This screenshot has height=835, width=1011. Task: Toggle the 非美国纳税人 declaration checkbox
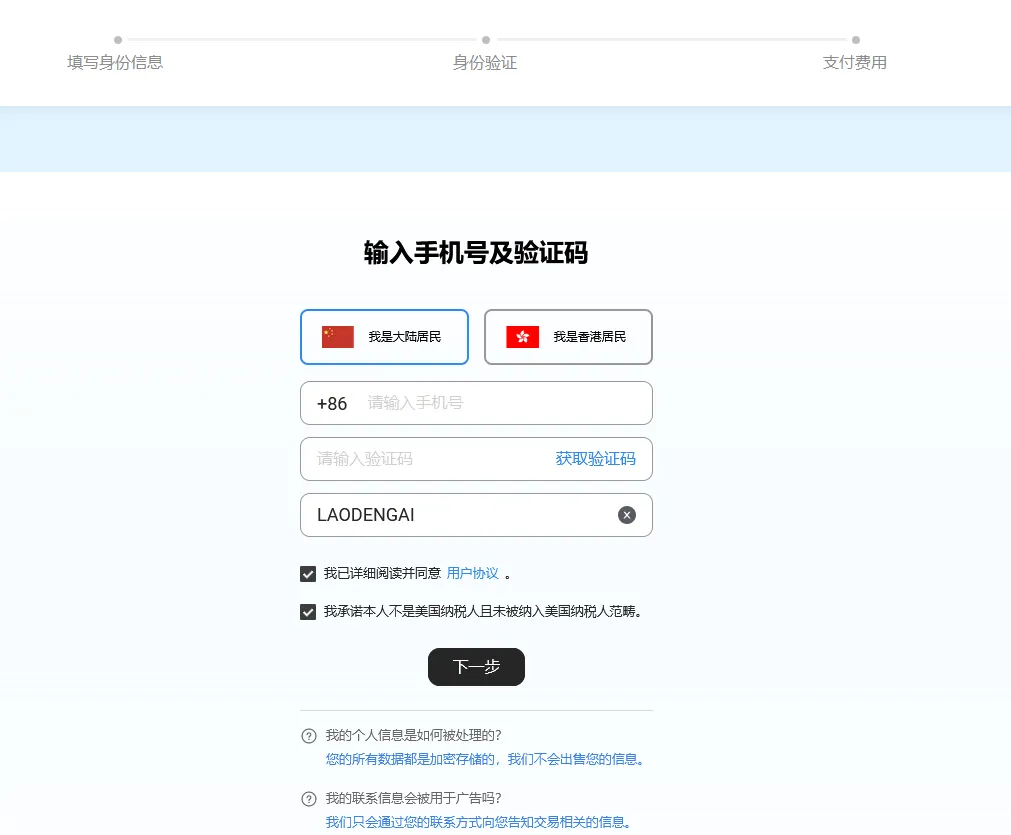[308, 612]
